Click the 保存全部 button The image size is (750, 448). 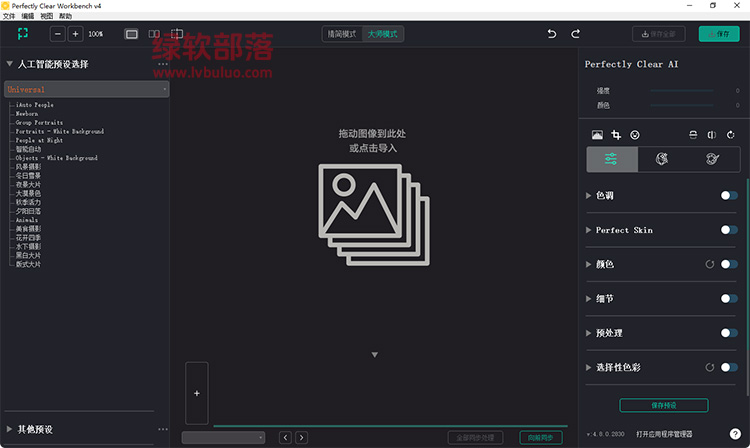tap(659, 34)
